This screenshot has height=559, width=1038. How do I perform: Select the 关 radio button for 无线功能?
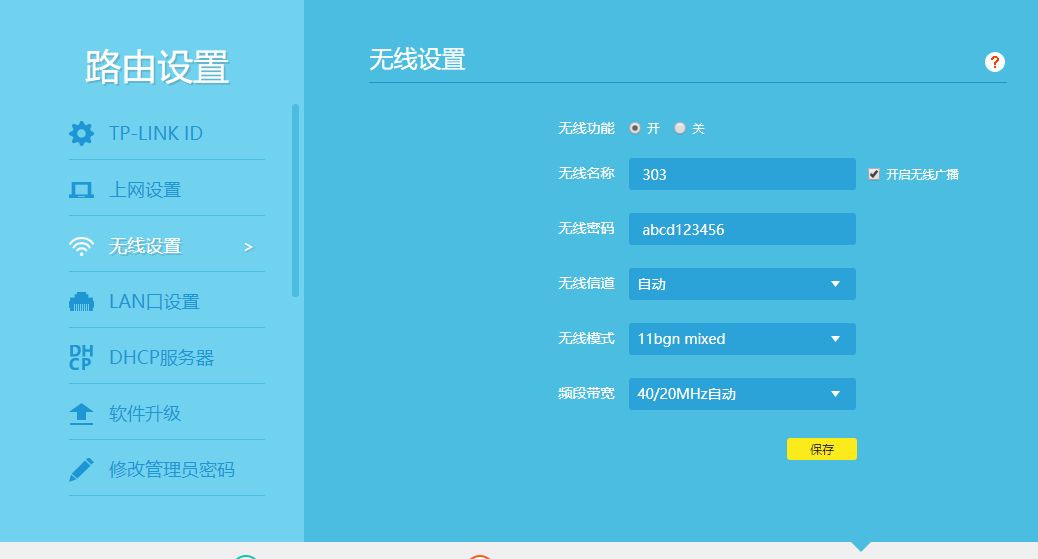(x=680, y=128)
